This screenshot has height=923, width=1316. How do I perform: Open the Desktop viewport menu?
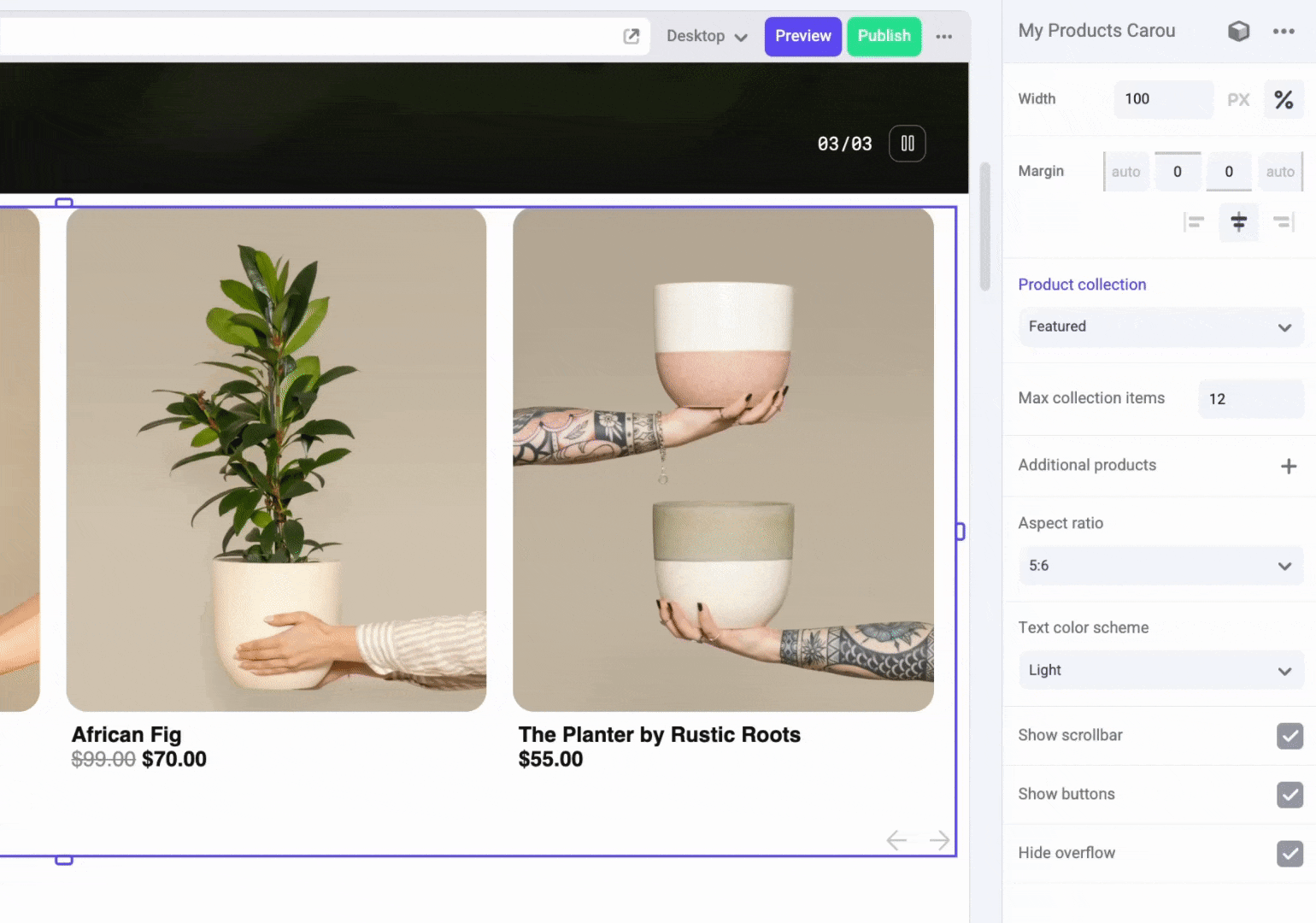704,36
